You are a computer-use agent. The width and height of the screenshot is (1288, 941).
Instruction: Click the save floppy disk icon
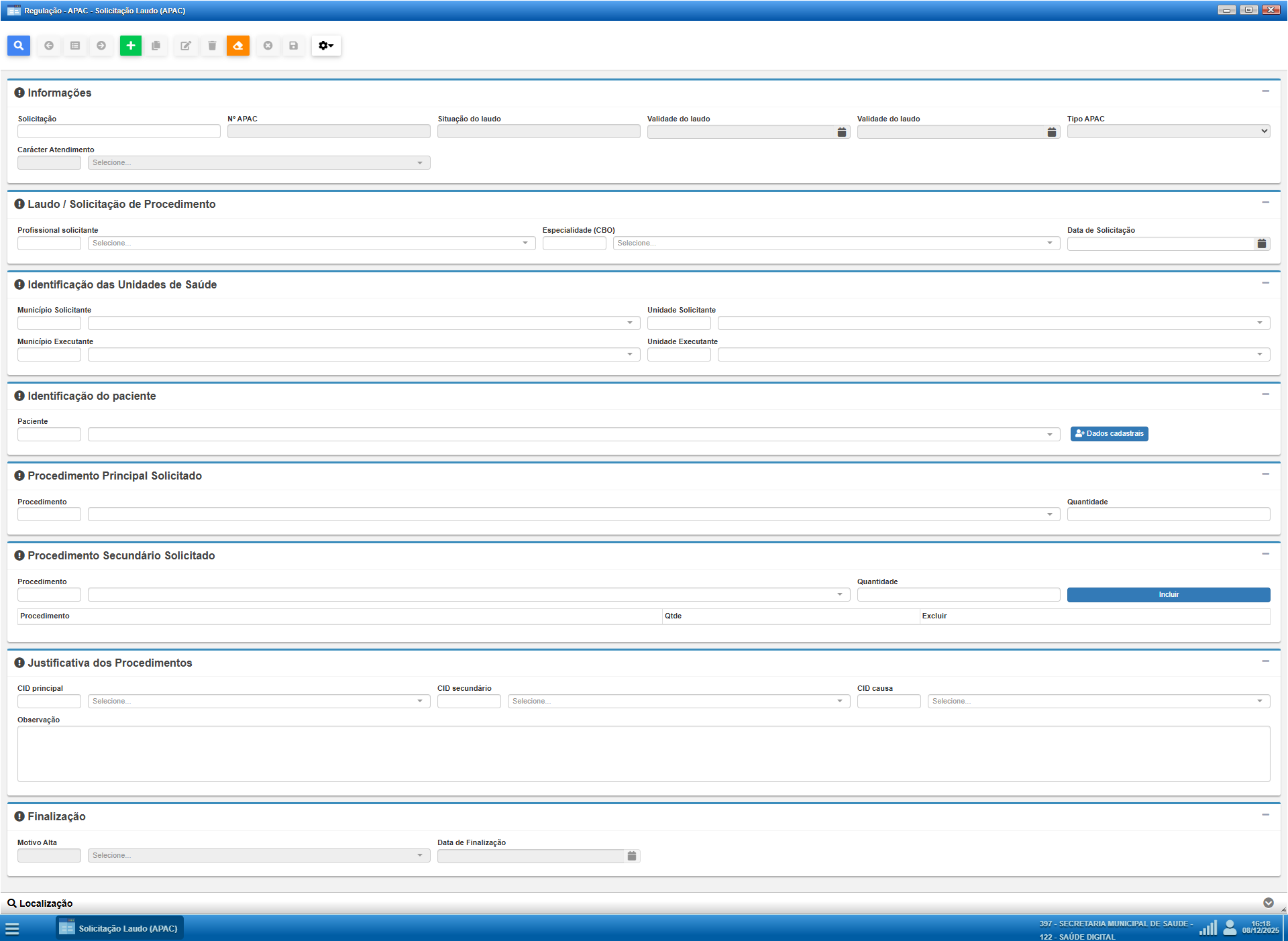pos(293,46)
